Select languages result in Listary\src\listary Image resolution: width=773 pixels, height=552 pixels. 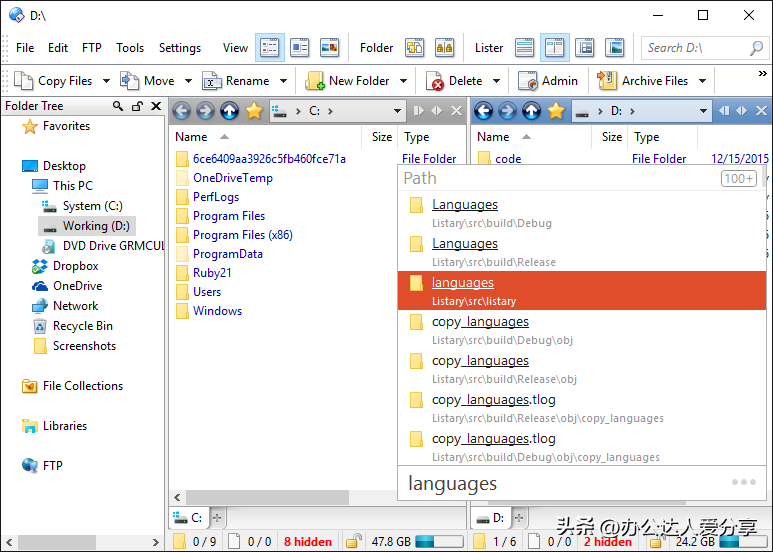[582, 290]
